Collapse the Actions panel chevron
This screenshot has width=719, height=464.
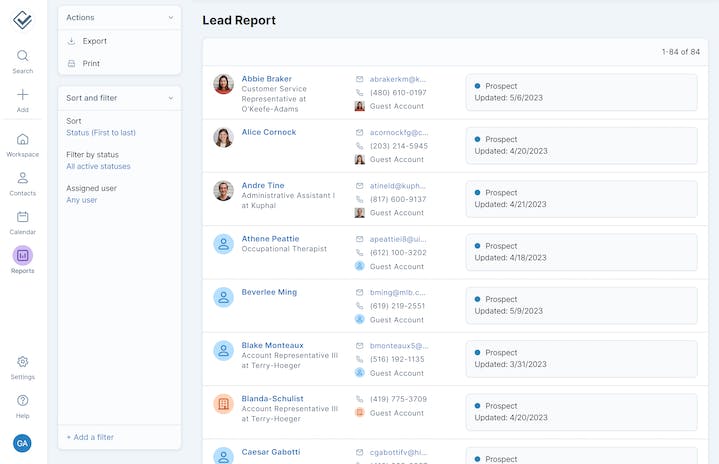click(171, 17)
